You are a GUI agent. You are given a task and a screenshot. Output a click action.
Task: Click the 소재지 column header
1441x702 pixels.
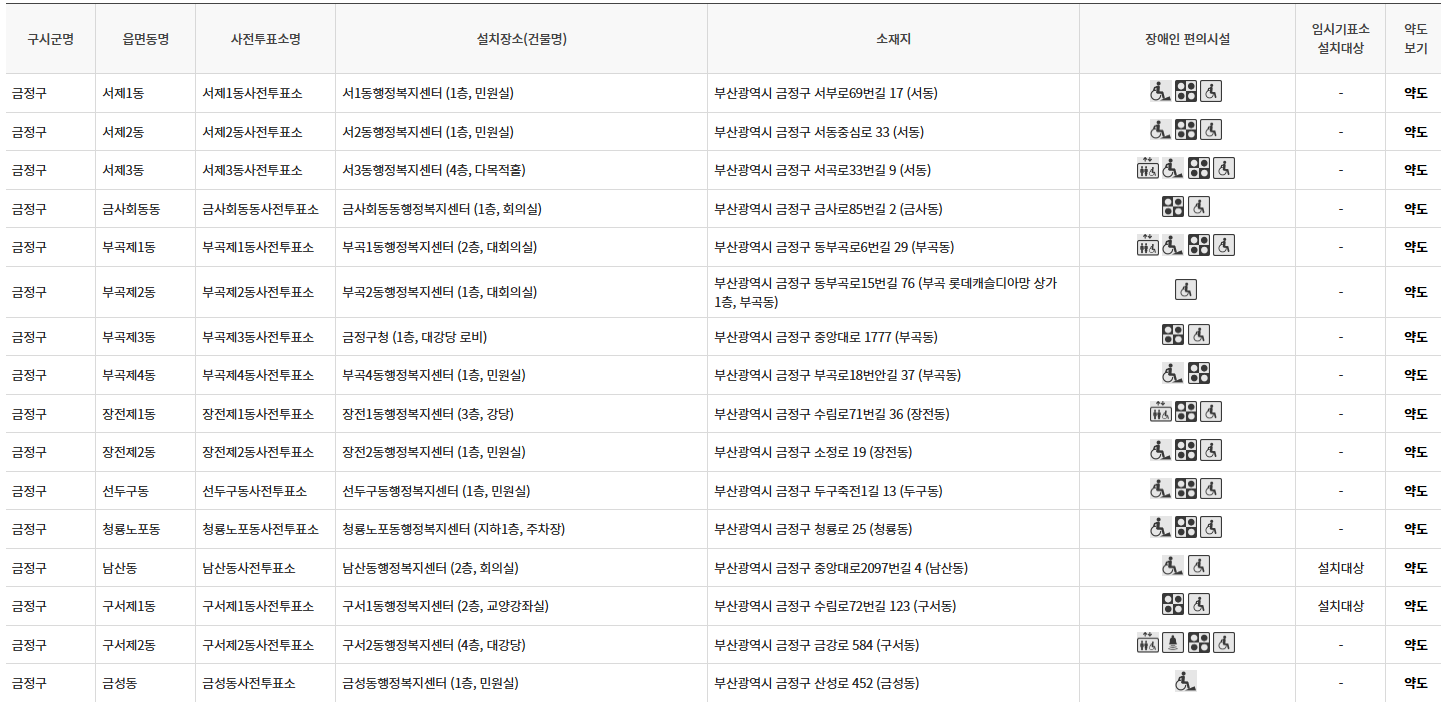click(x=894, y=38)
